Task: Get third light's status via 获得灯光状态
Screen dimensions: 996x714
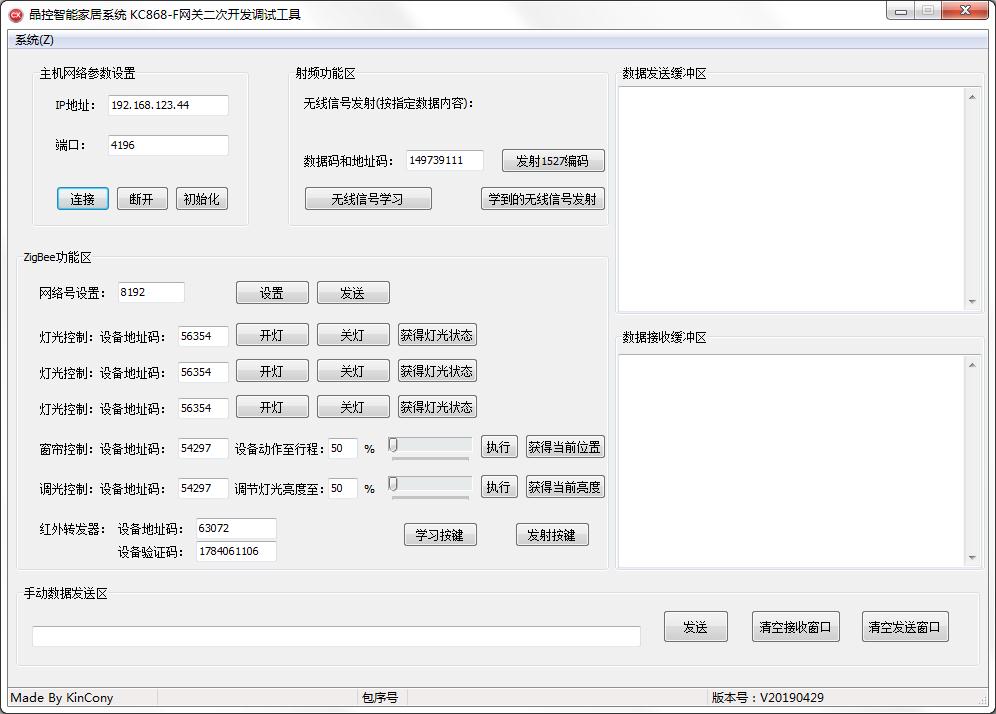Action: pyautogui.click(x=437, y=407)
